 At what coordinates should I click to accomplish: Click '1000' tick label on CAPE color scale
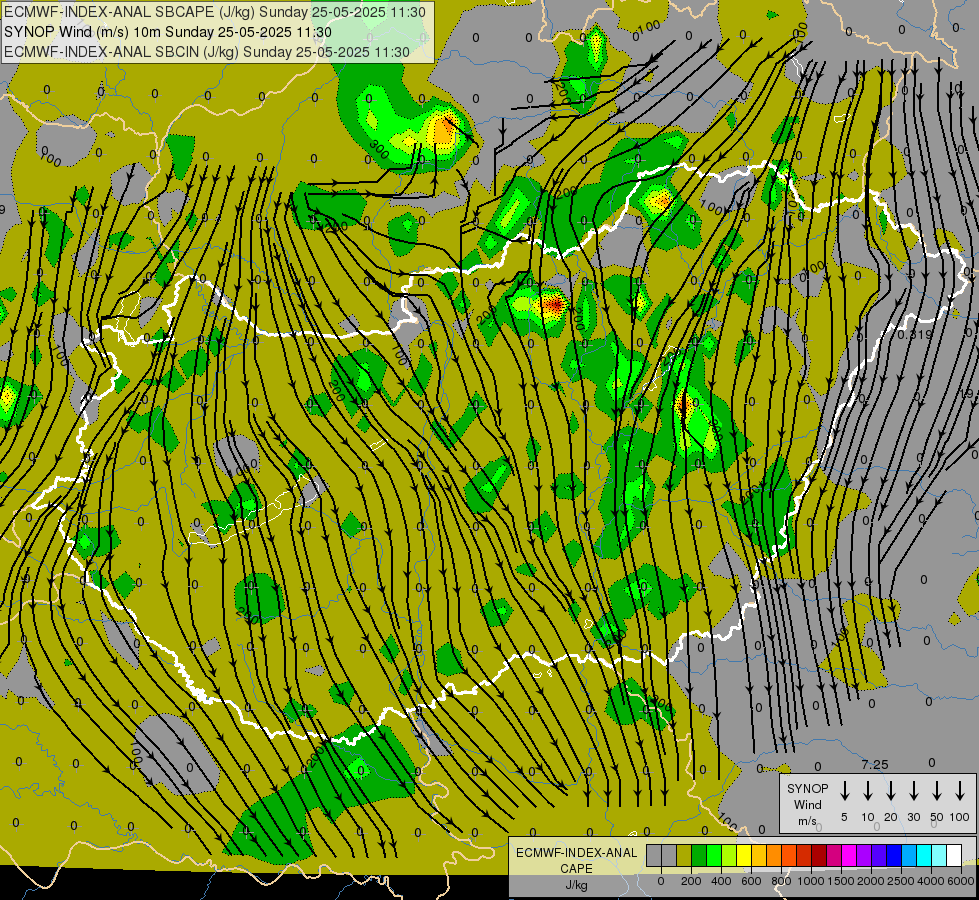click(x=811, y=881)
